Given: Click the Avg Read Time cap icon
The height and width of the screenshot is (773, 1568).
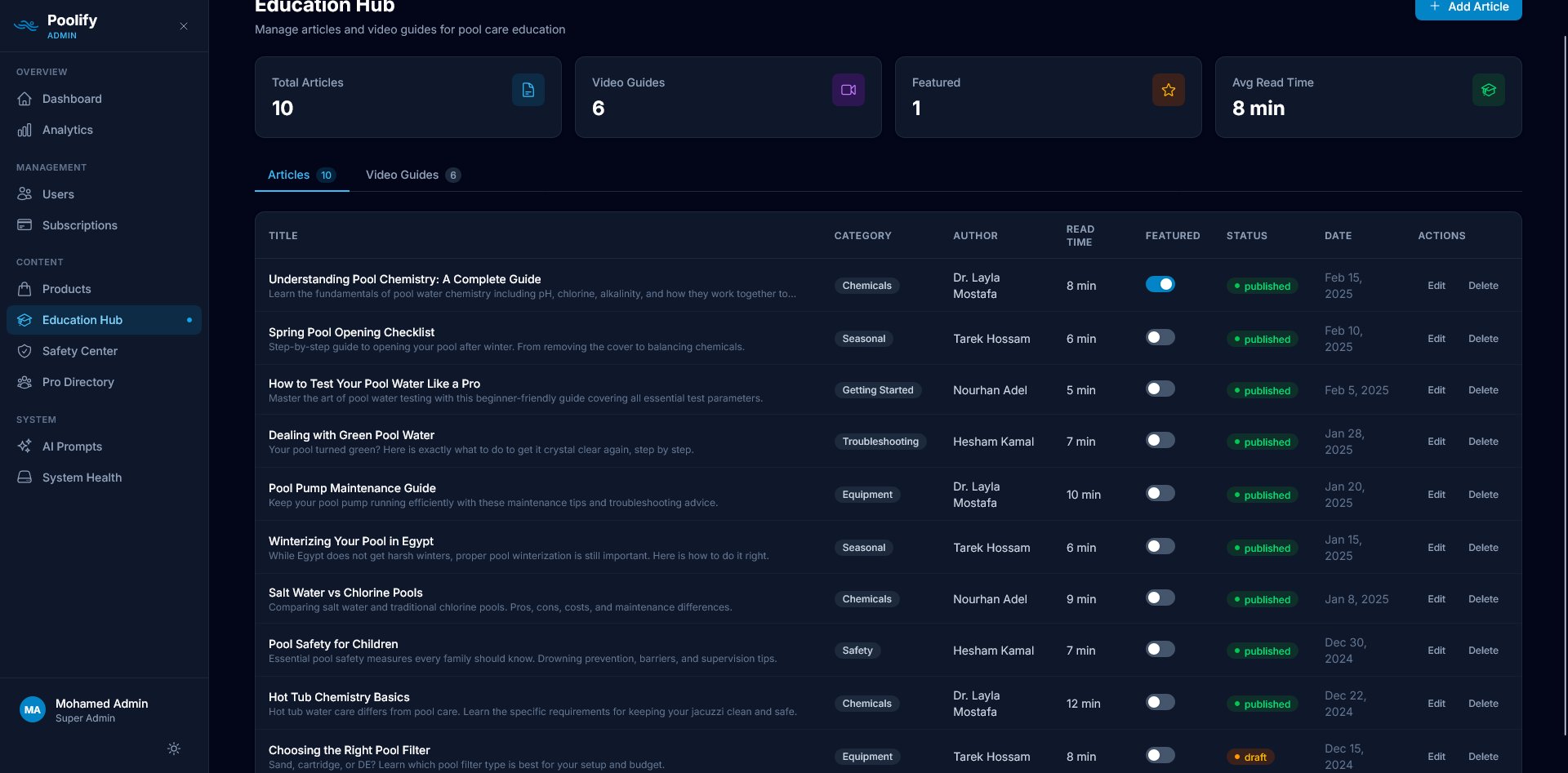Looking at the screenshot, I should 1489,90.
